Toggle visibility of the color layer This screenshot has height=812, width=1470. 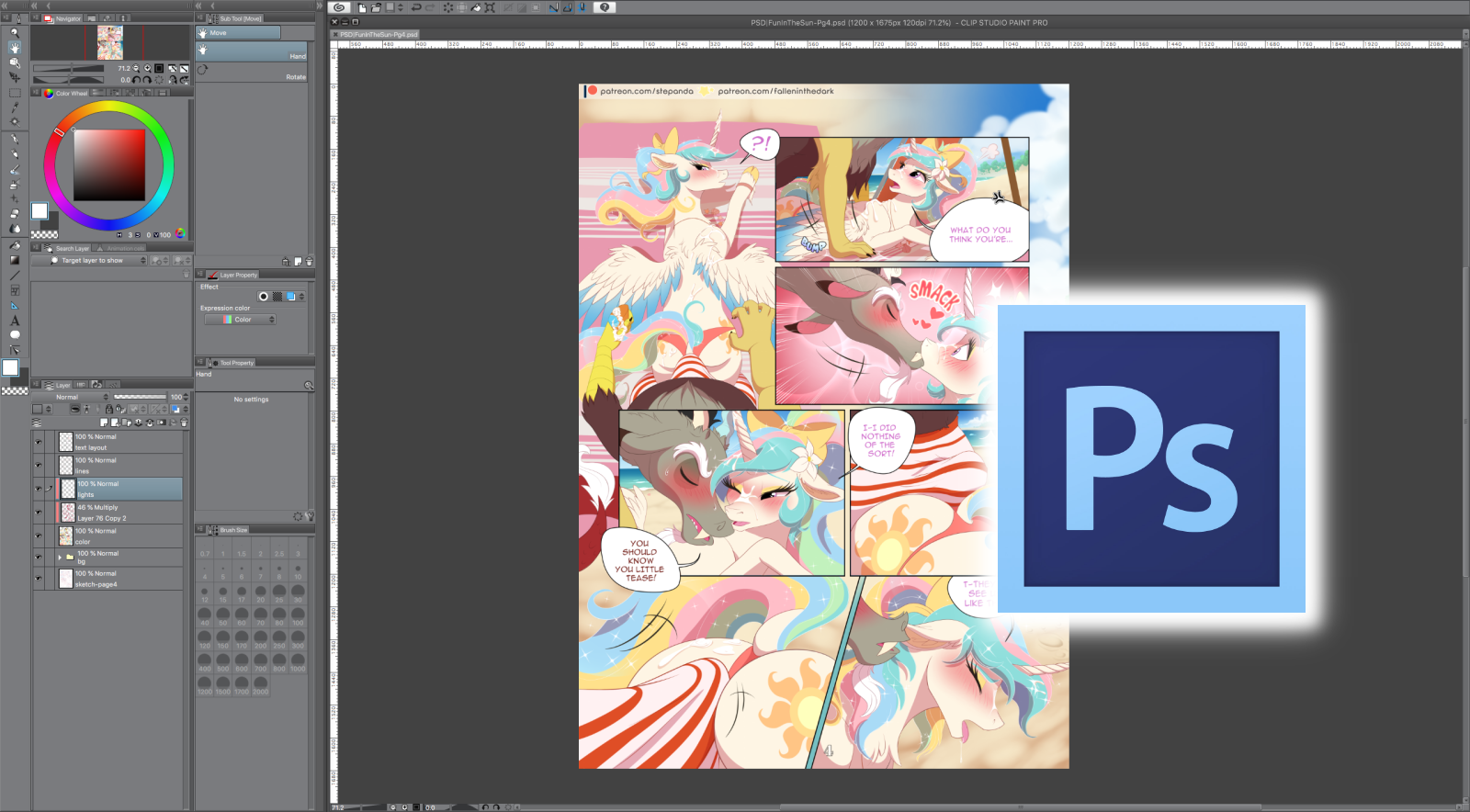[39, 536]
